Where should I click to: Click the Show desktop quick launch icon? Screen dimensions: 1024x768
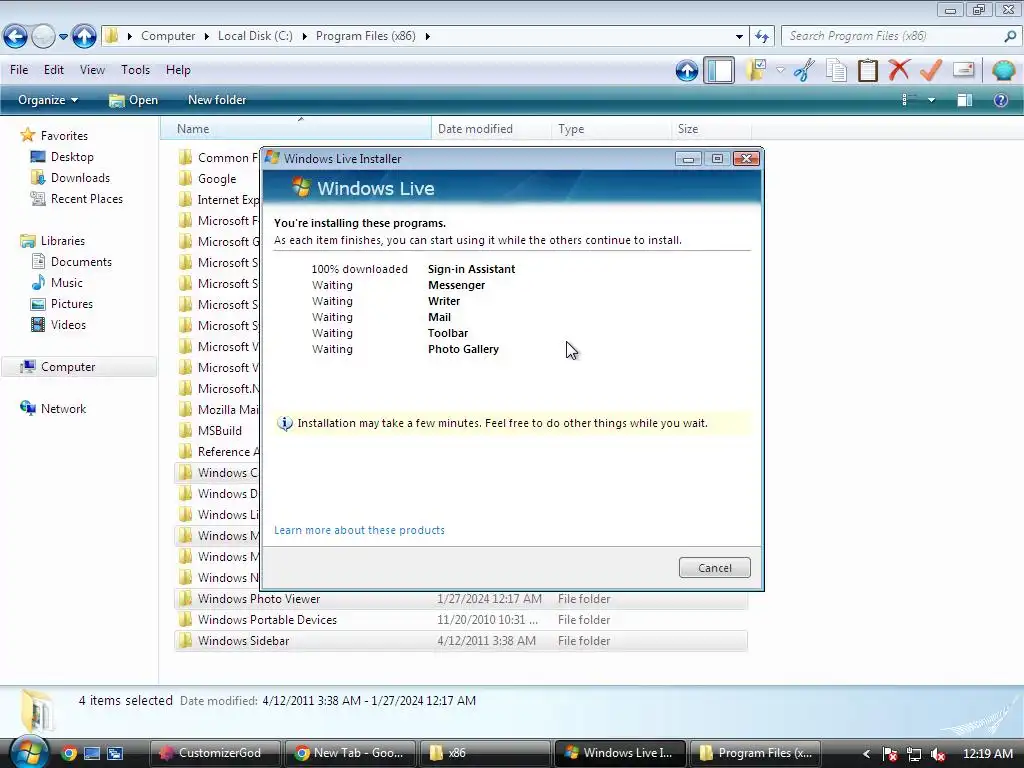(92, 753)
